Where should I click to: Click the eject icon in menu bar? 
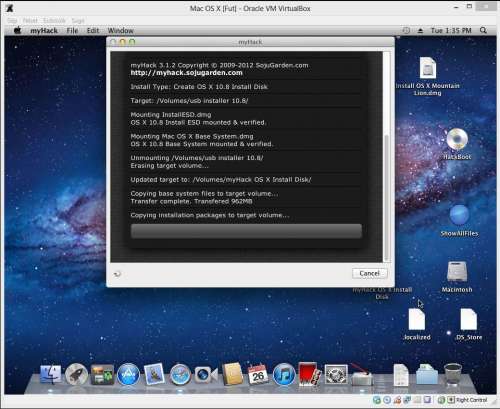pyautogui.click(x=420, y=31)
